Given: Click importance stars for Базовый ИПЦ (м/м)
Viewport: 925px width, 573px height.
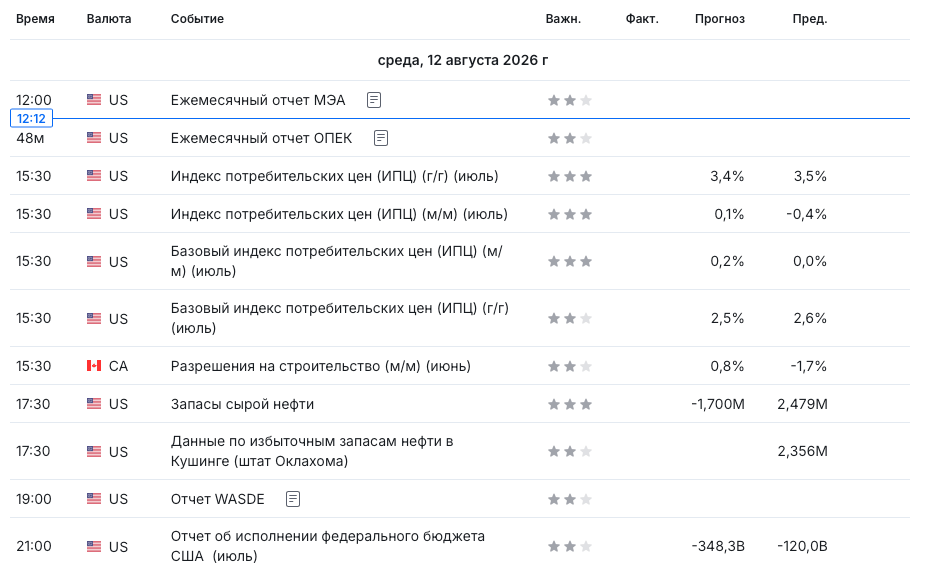Looking at the screenshot, I should [x=570, y=261].
